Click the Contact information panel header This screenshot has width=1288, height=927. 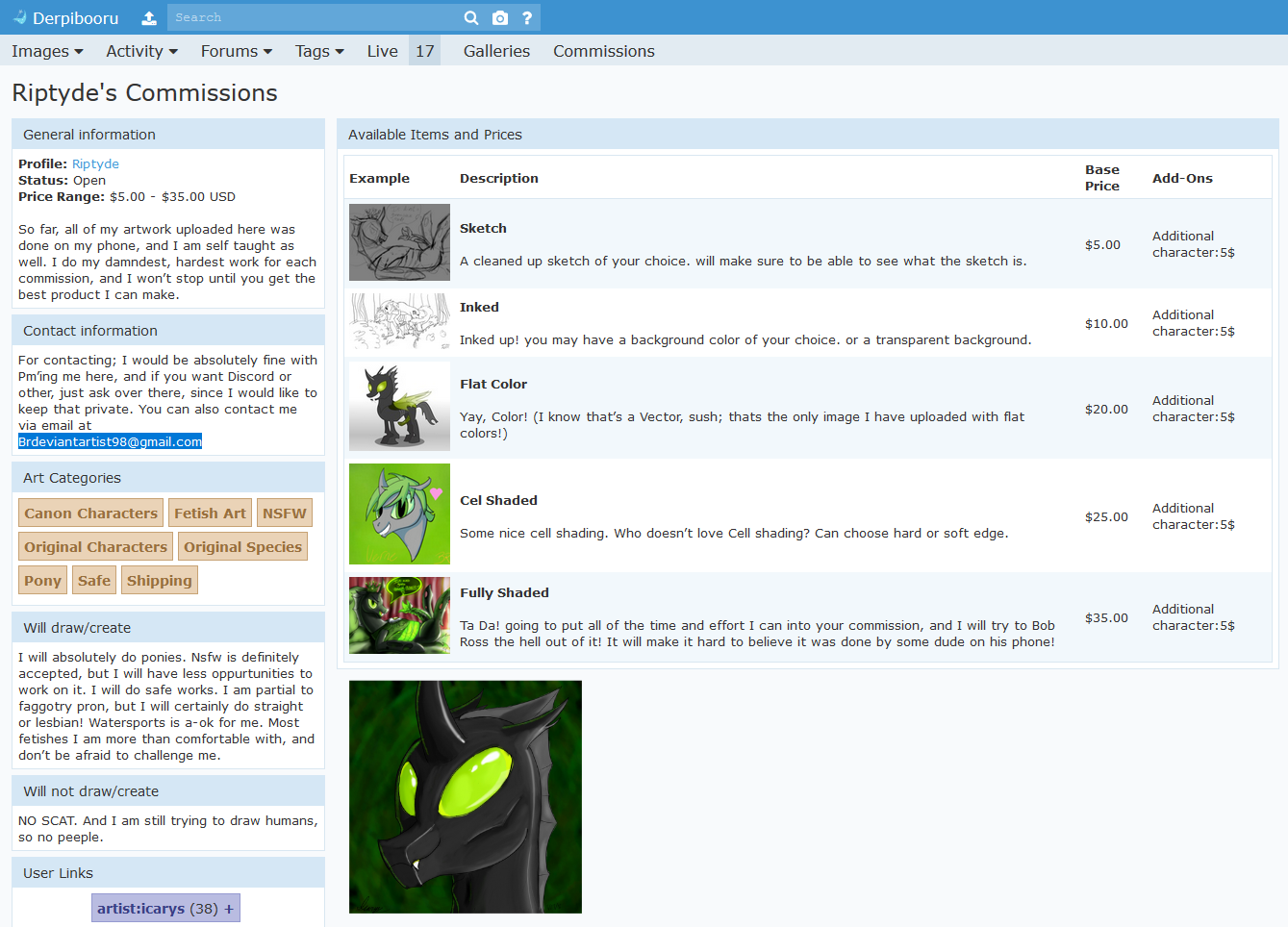click(x=168, y=331)
